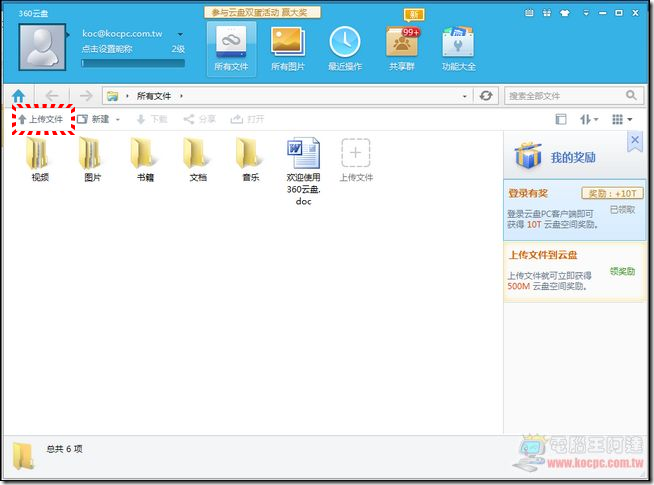The height and width of the screenshot is (485, 654).
Task: Click the 登录有奖 reward heading
Action: [x=528, y=193]
